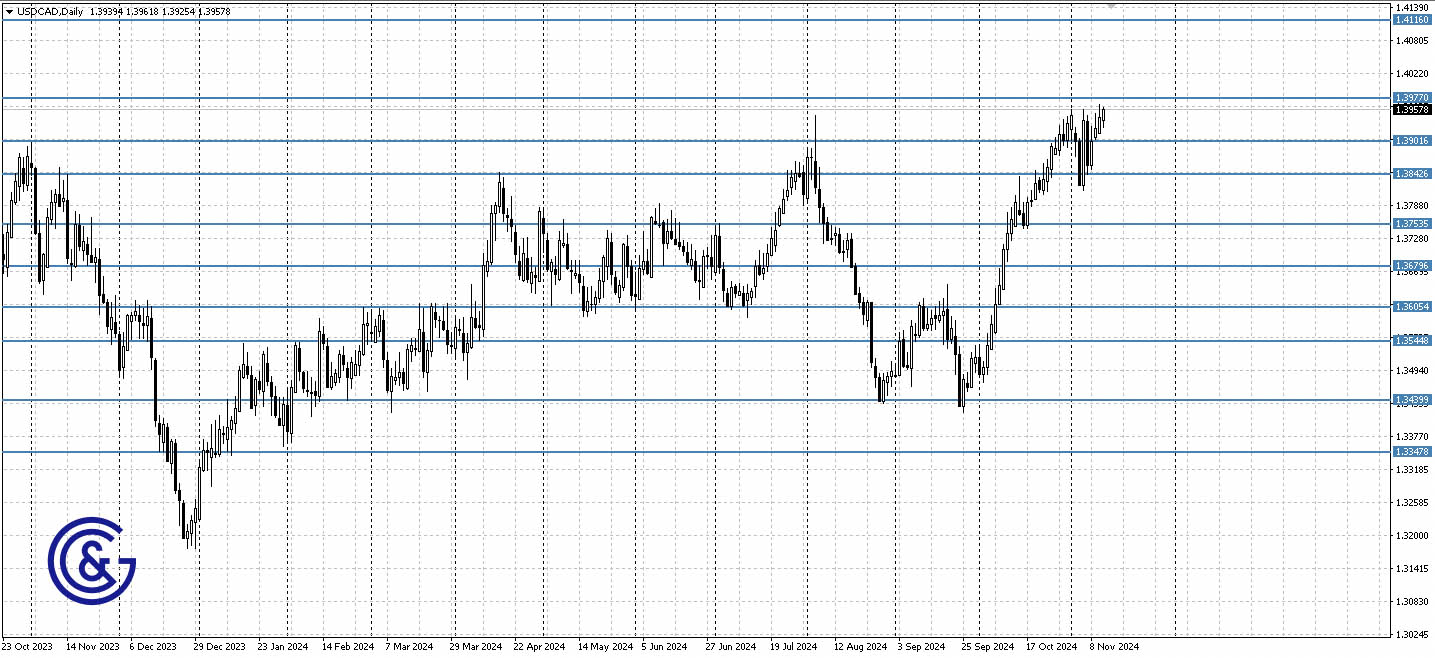Select the 1.39016 price level tag

coord(1411,140)
